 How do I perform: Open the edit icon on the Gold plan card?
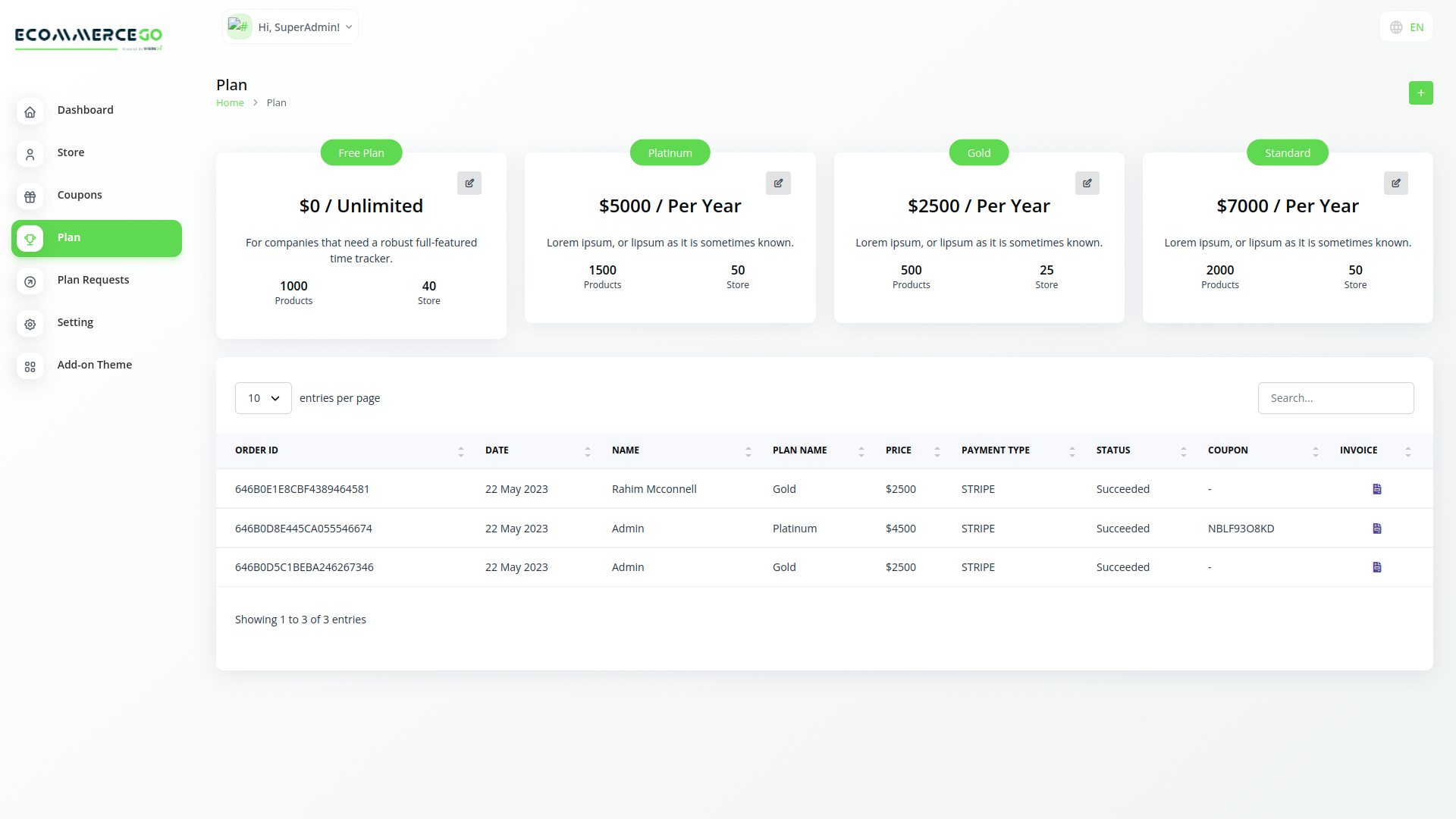1087,184
